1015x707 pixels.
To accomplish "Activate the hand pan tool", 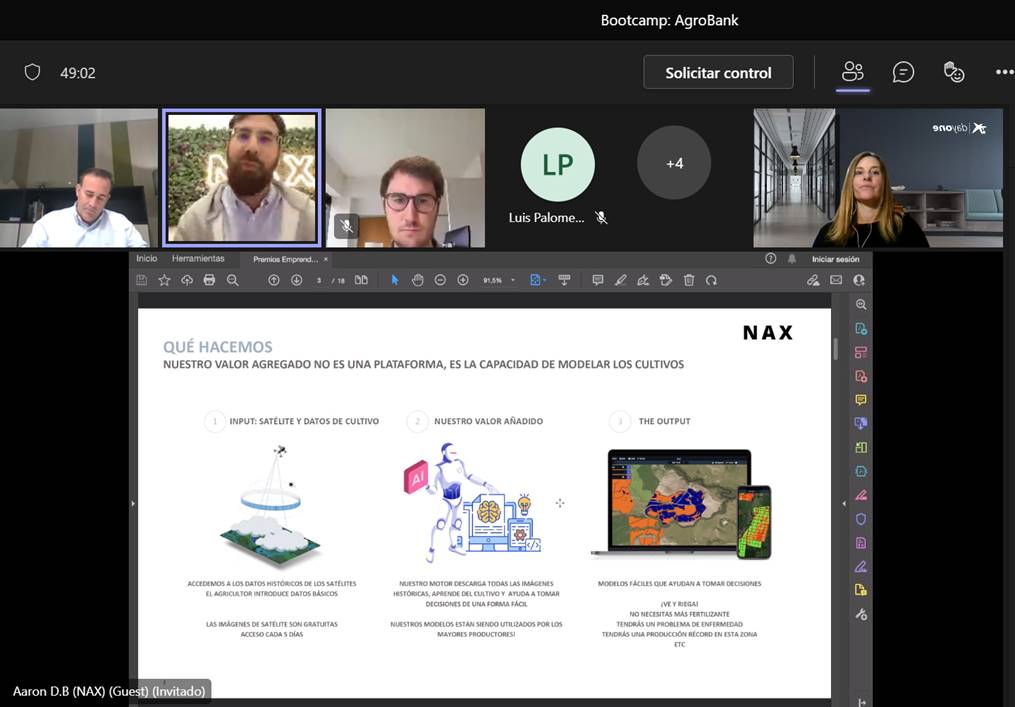I will pos(418,280).
